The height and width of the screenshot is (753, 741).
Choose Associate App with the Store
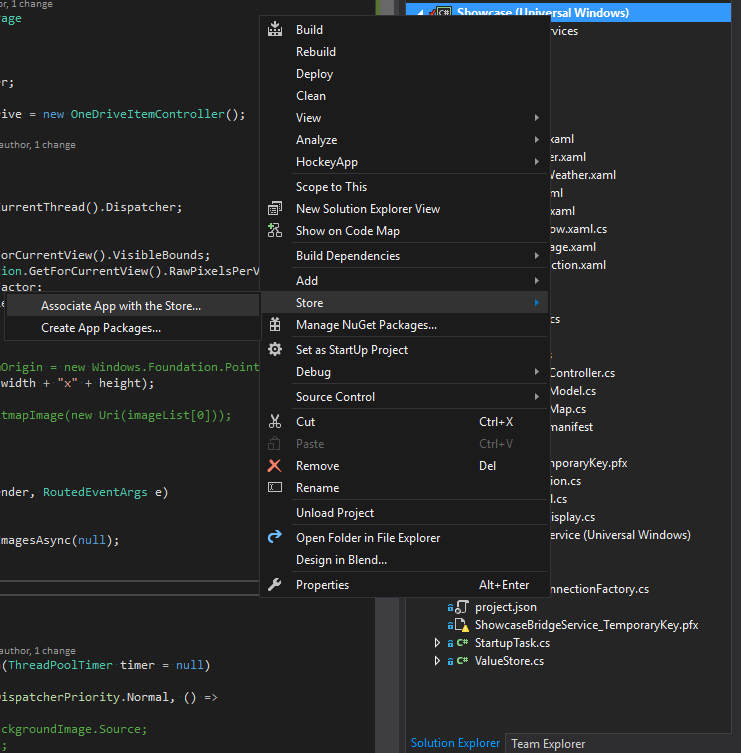120,306
